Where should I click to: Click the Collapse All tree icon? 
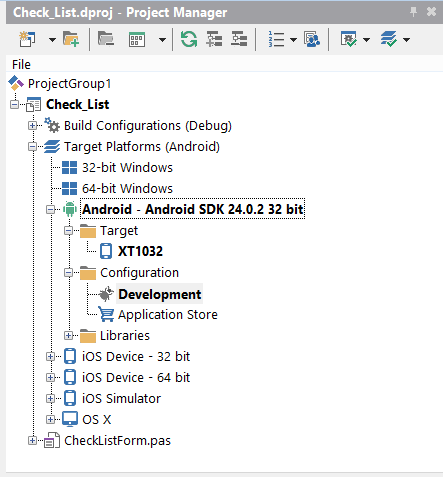(239, 39)
